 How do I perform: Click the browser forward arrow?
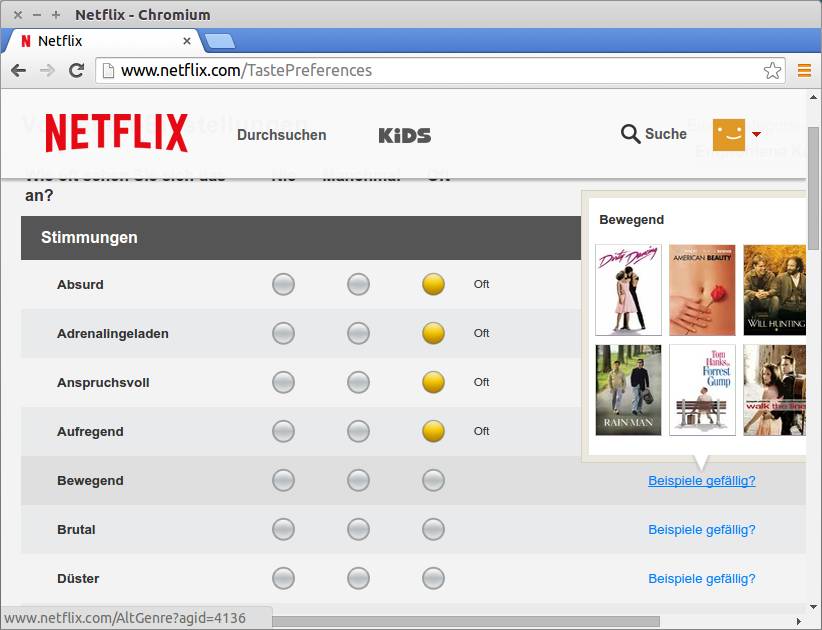[47, 70]
